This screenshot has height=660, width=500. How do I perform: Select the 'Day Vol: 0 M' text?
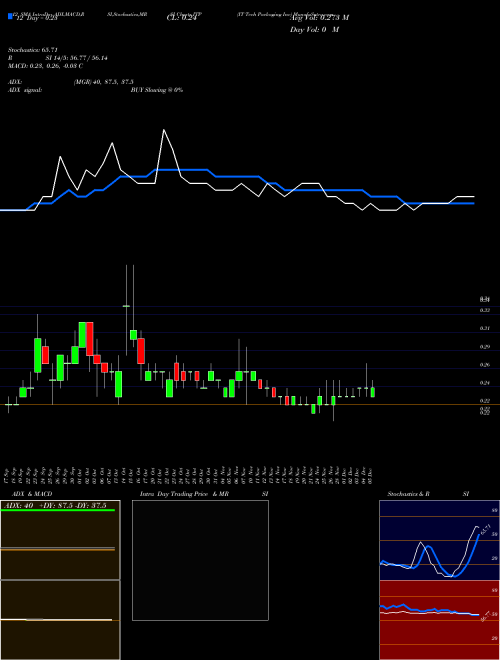315,30
